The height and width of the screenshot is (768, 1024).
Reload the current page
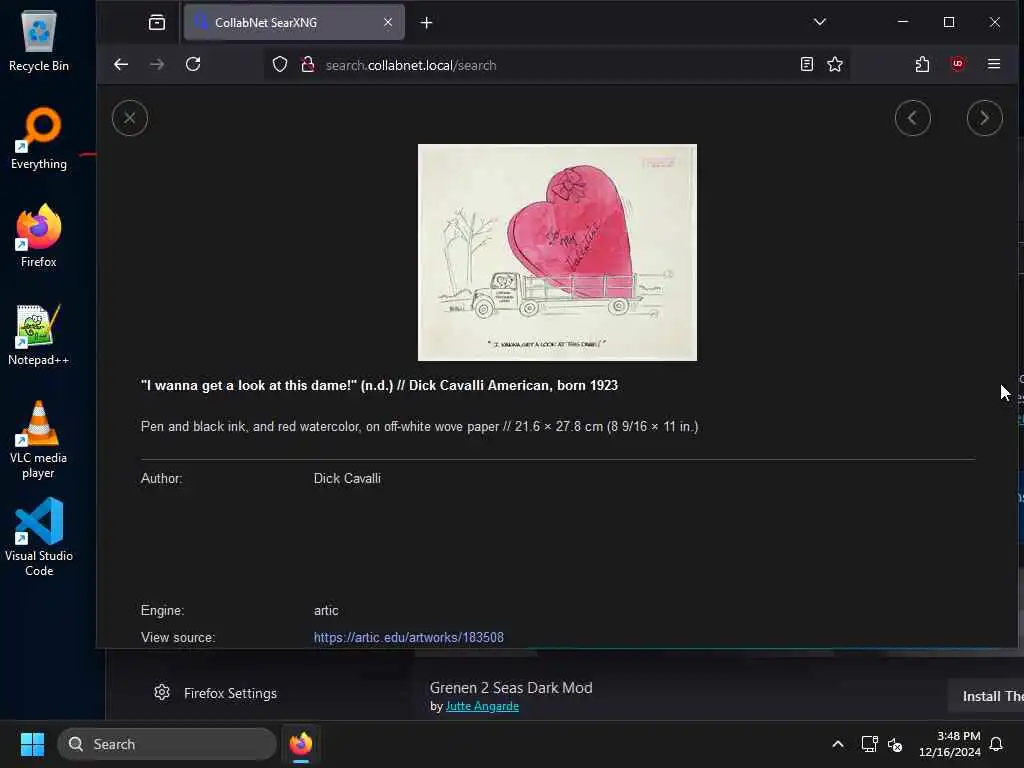(193, 65)
